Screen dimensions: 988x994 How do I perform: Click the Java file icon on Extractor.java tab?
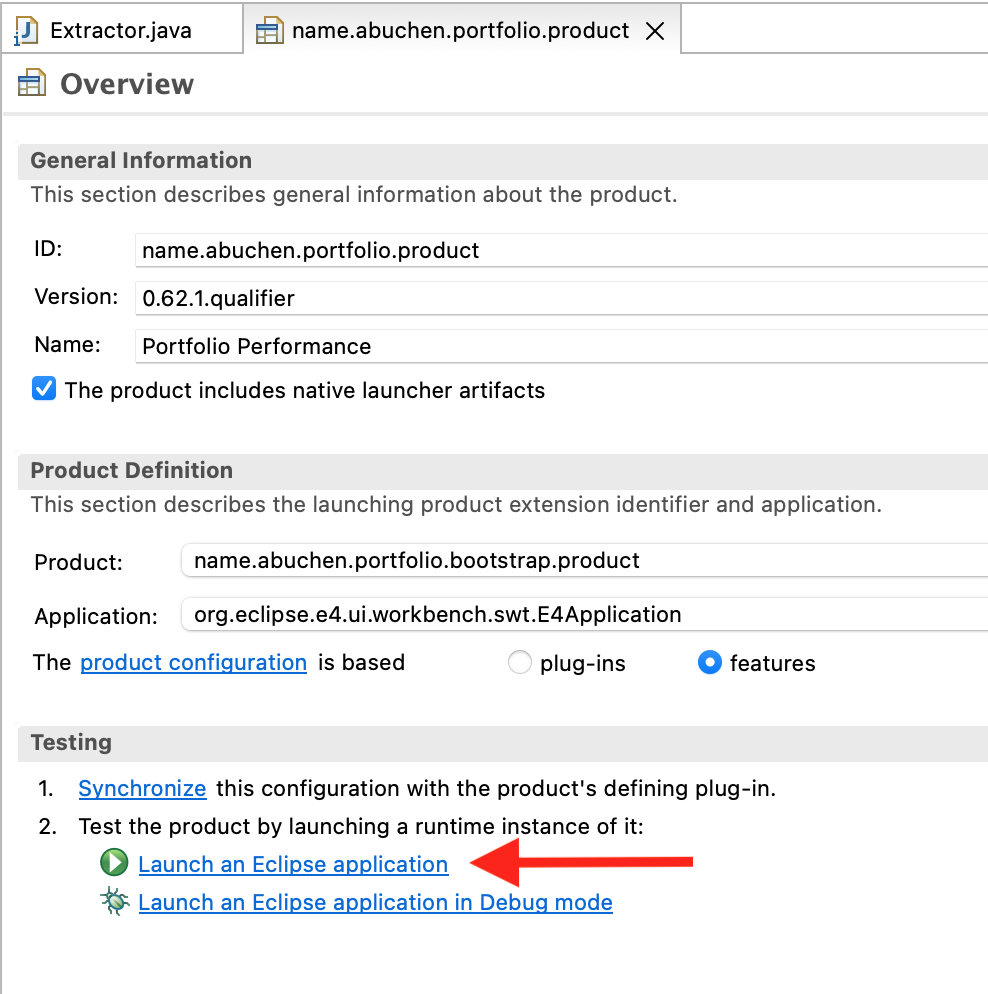point(27,30)
